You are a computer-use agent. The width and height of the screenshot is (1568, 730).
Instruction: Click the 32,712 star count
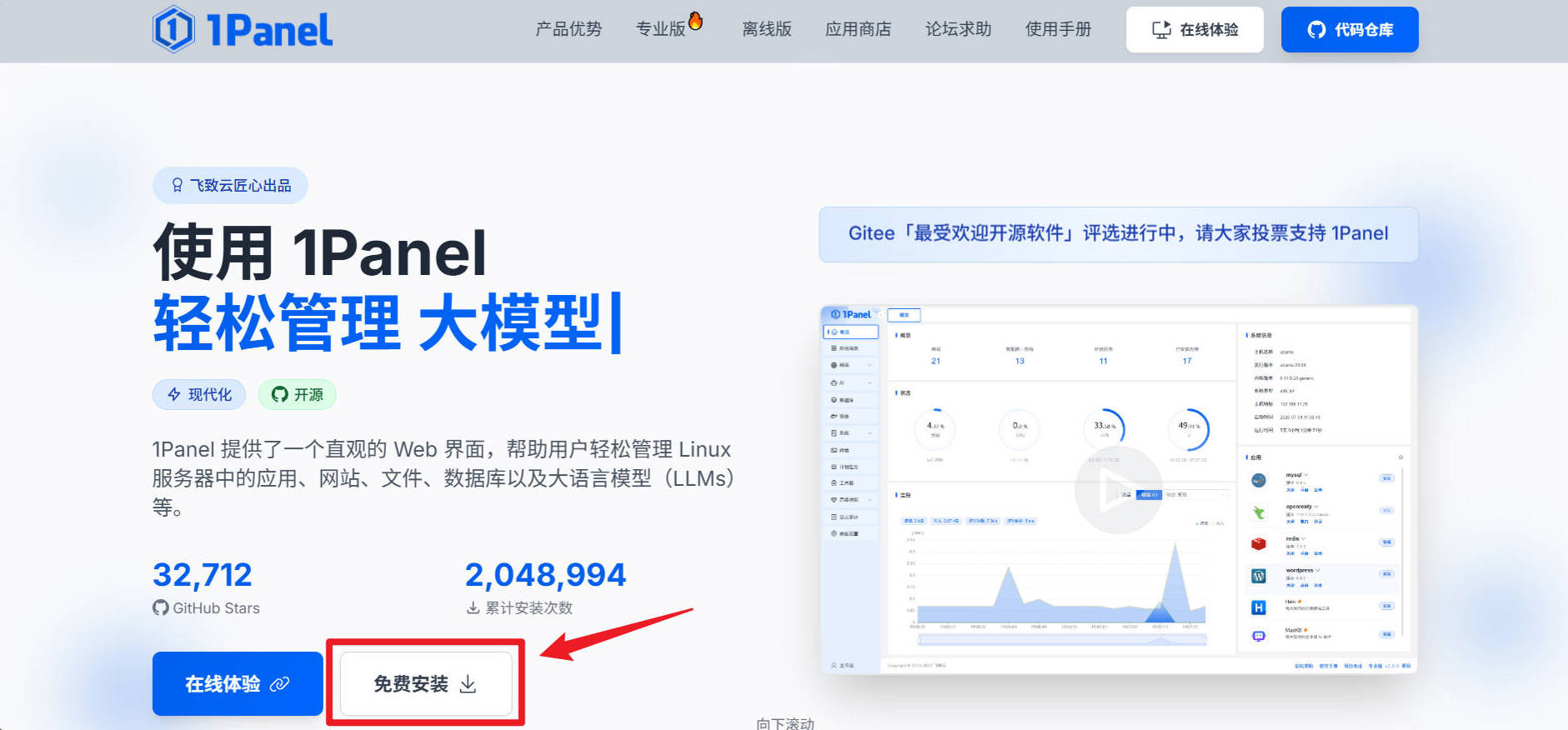point(203,575)
